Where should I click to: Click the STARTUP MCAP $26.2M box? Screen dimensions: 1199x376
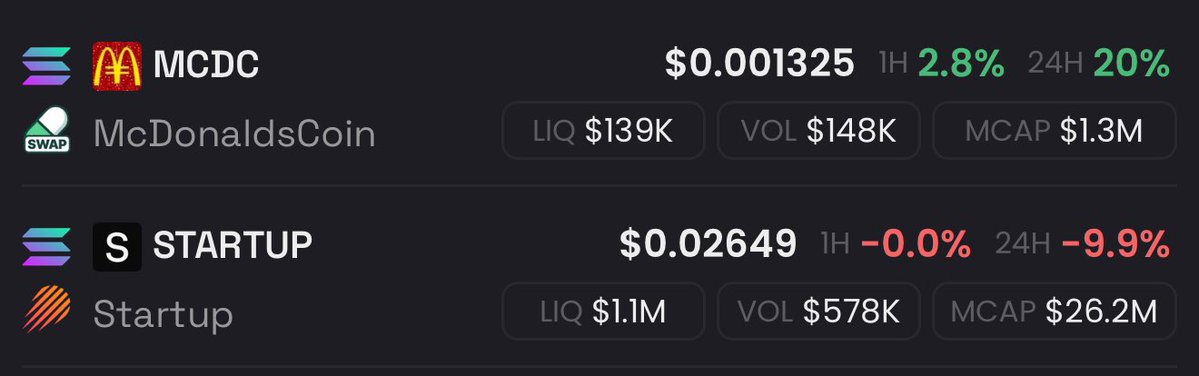tap(1054, 311)
